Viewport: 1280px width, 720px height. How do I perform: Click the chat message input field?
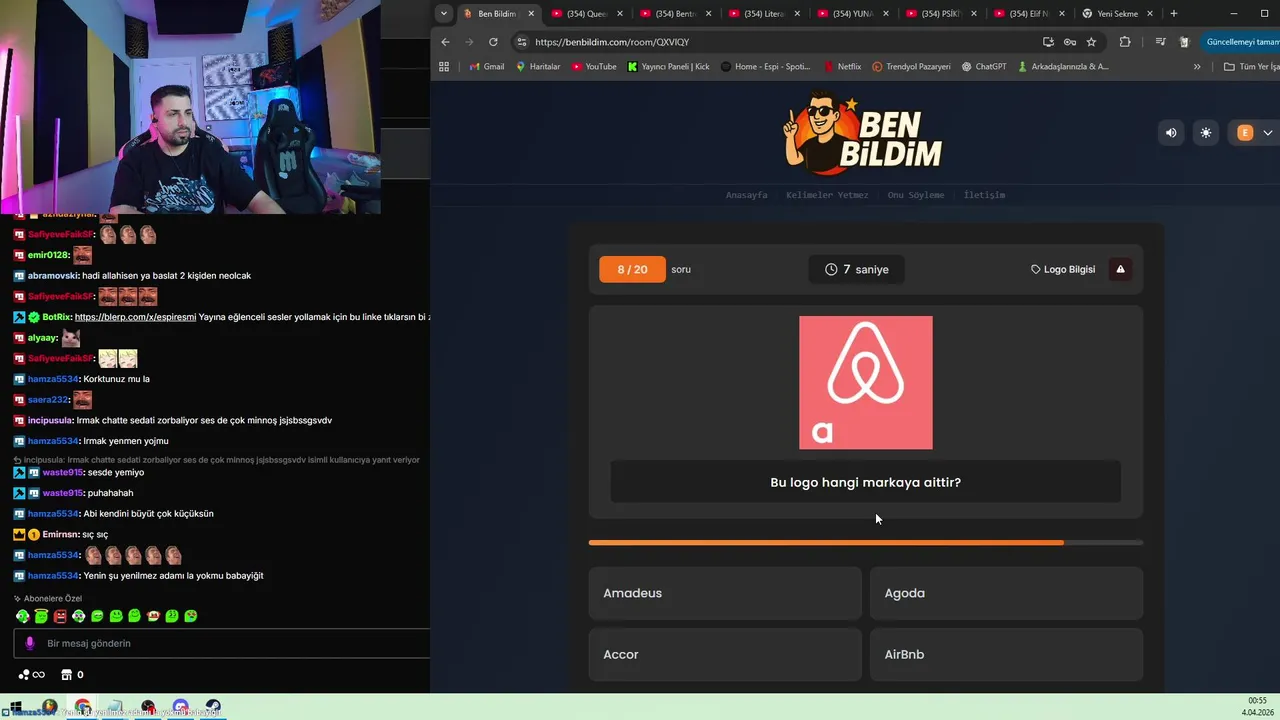[x=222, y=643]
